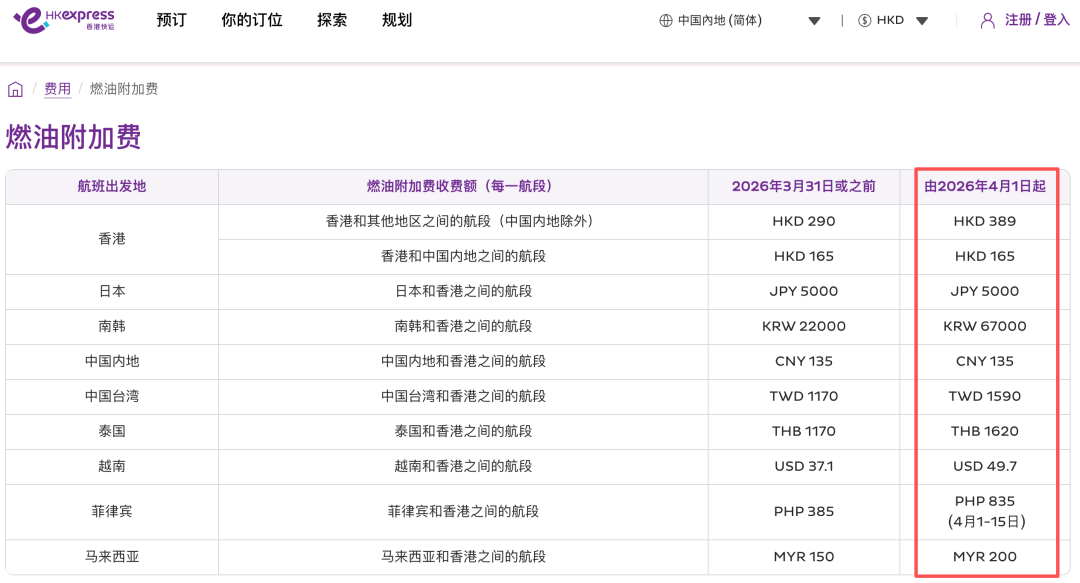
Task: Click the 燃油附加费收费额（每一航段） header
Action: pos(463,187)
